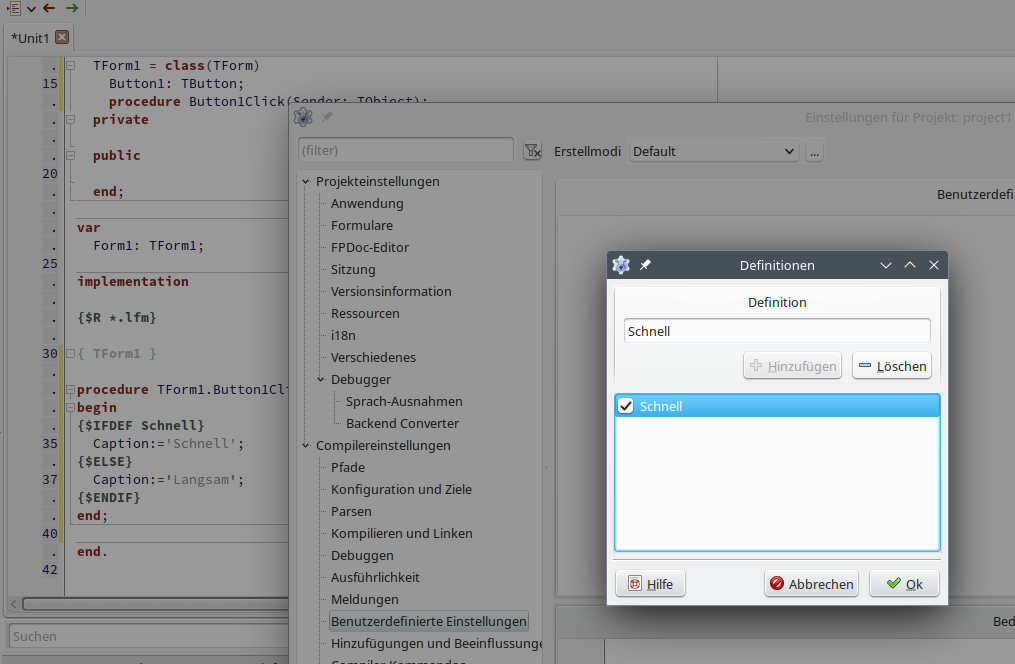Image resolution: width=1015 pixels, height=664 pixels.
Task: Fold the begin block in code editor
Action: [x=71, y=408]
